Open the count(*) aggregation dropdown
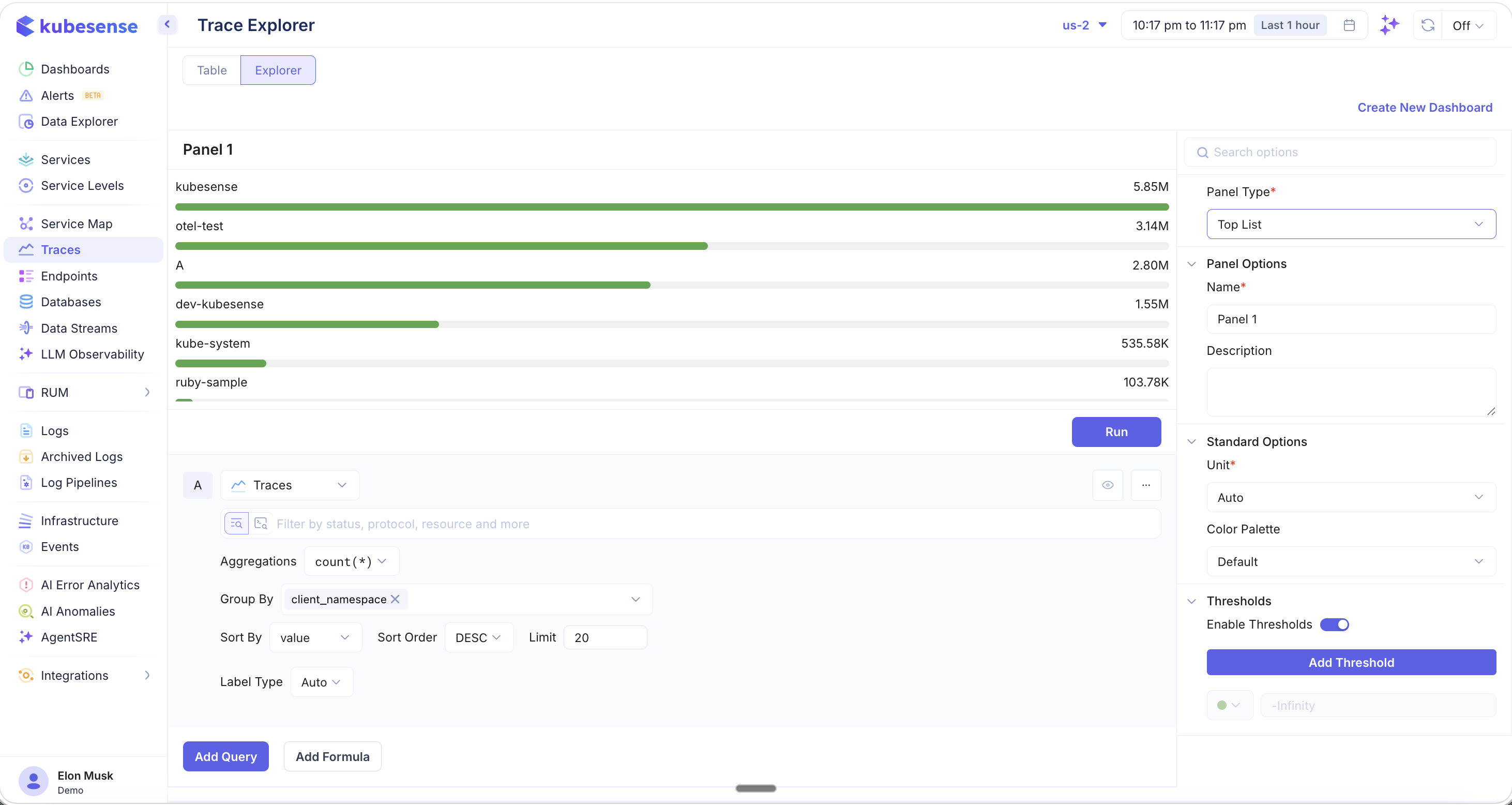1512x805 pixels. click(351, 561)
